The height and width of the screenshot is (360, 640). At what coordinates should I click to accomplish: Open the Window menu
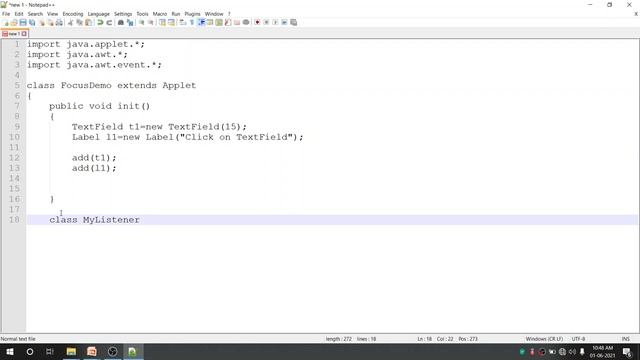click(x=214, y=14)
